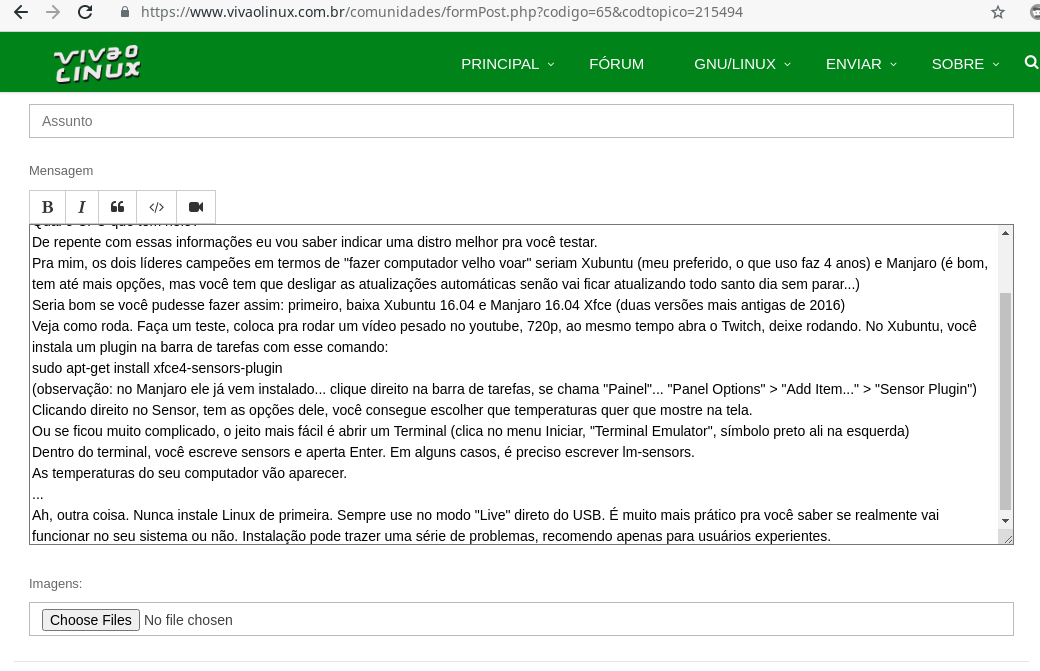This screenshot has height=671, width=1040.
Task: Expand the PRINCIPAL dropdown menu
Action: (x=507, y=64)
